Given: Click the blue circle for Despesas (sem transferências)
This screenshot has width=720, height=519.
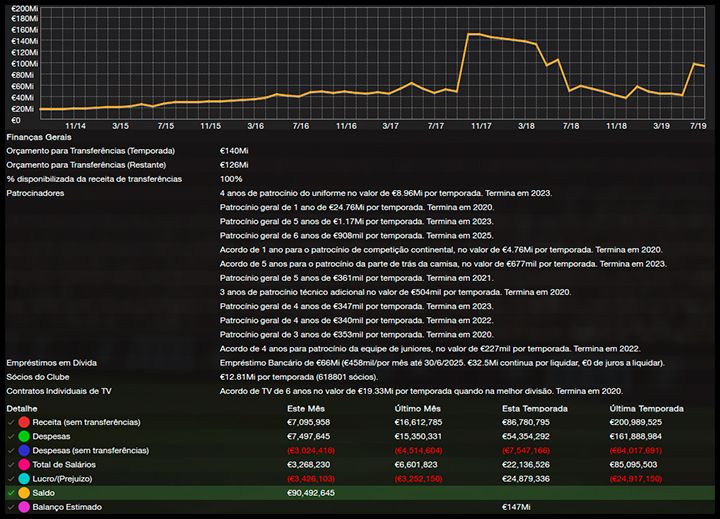Looking at the screenshot, I should [x=24, y=451].
